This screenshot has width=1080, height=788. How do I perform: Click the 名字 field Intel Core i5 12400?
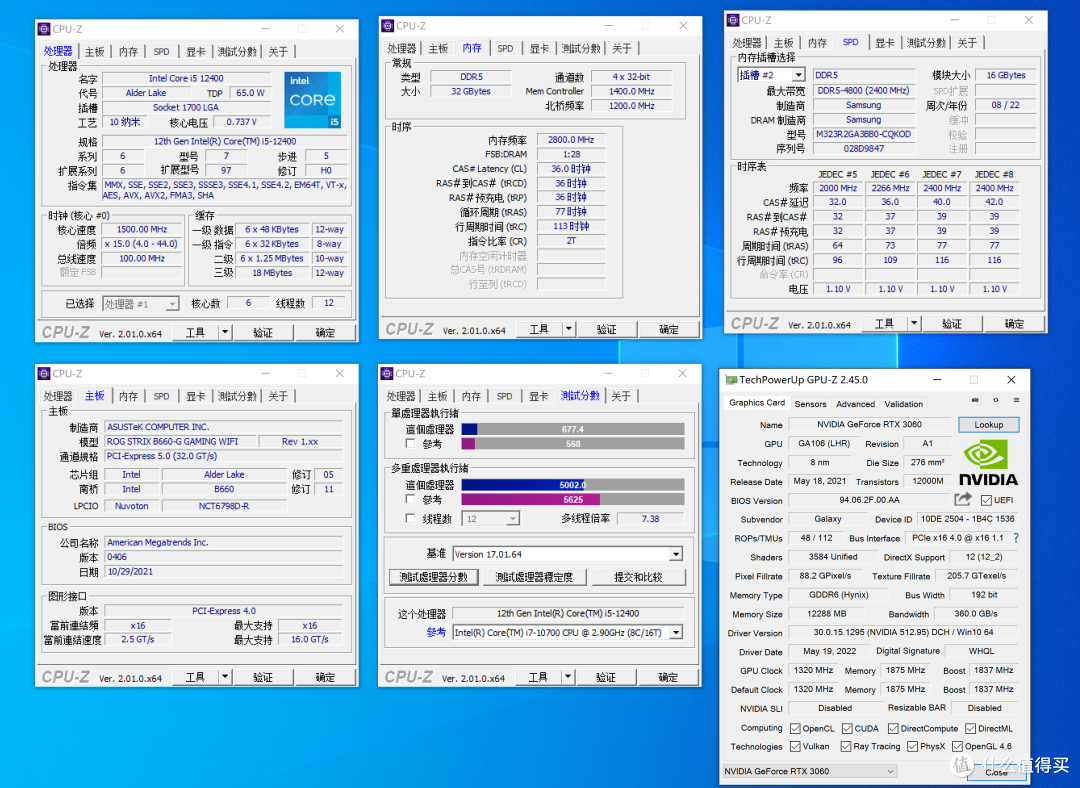[x=186, y=79]
